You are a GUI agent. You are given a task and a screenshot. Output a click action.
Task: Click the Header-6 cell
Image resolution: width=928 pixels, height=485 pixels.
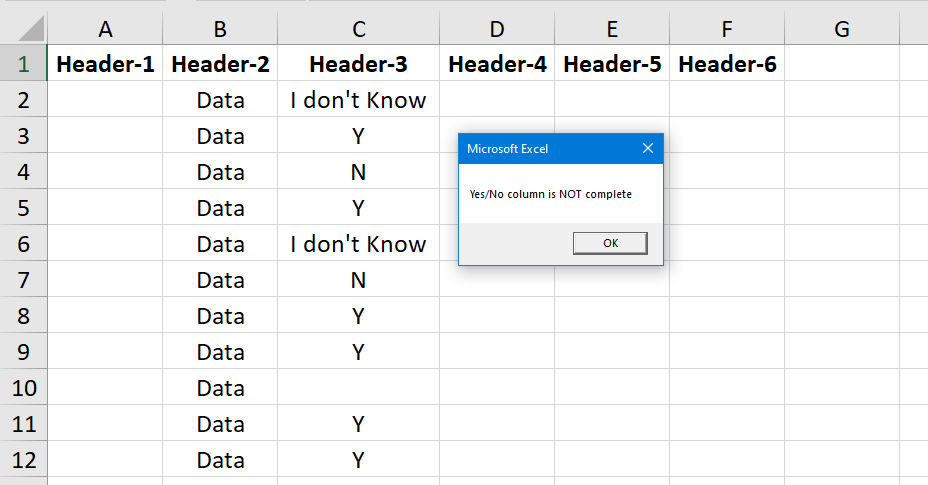click(x=727, y=63)
